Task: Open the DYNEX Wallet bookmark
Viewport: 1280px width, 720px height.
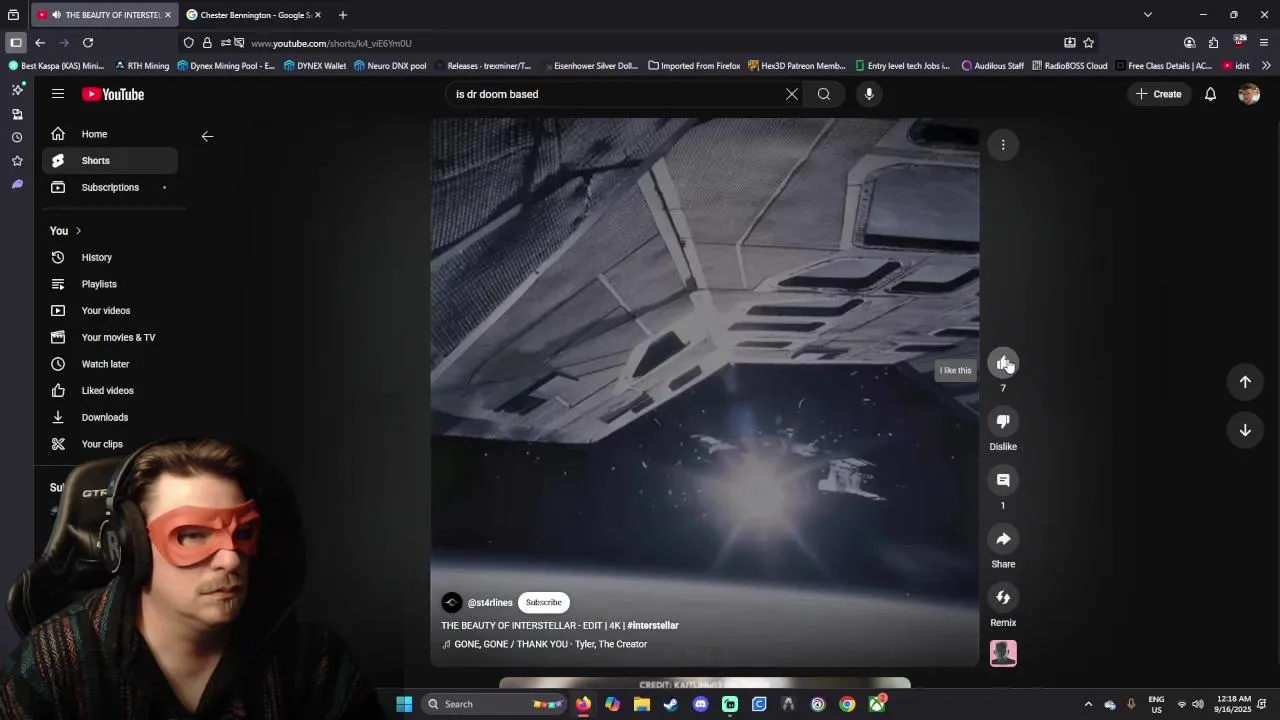Action: point(314,66)
